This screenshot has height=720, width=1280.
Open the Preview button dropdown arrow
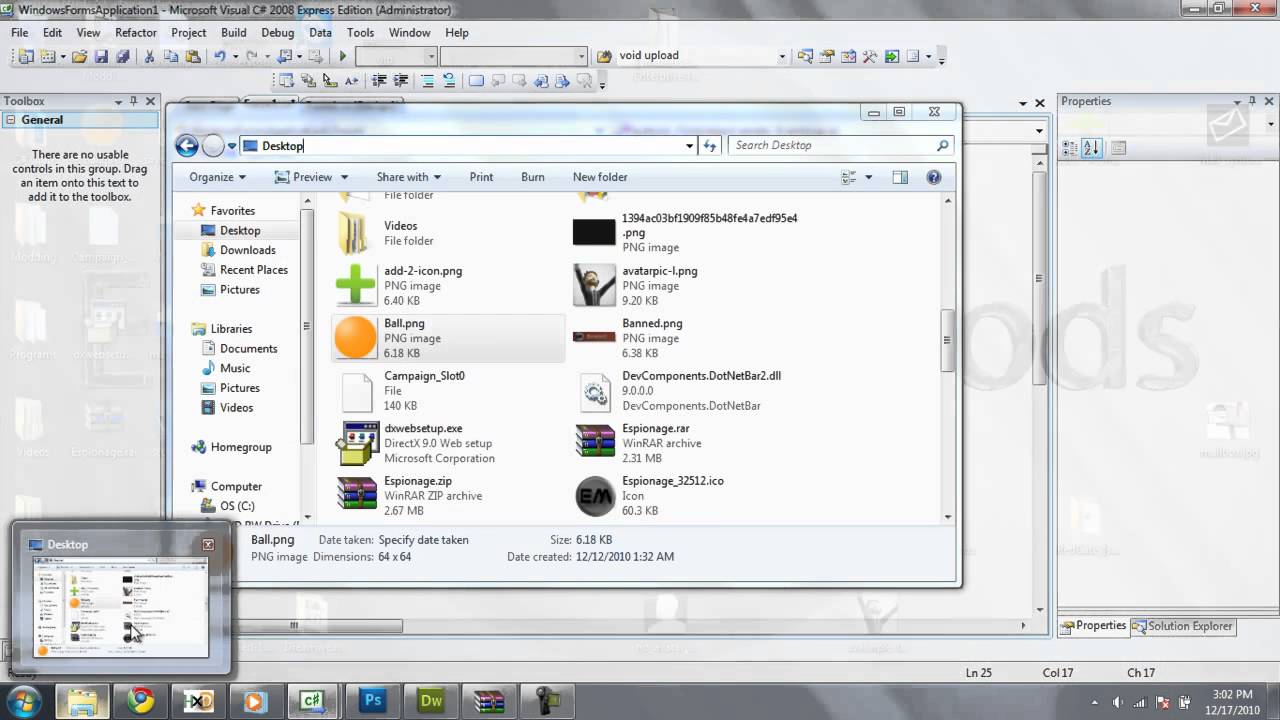pos(344,177)
